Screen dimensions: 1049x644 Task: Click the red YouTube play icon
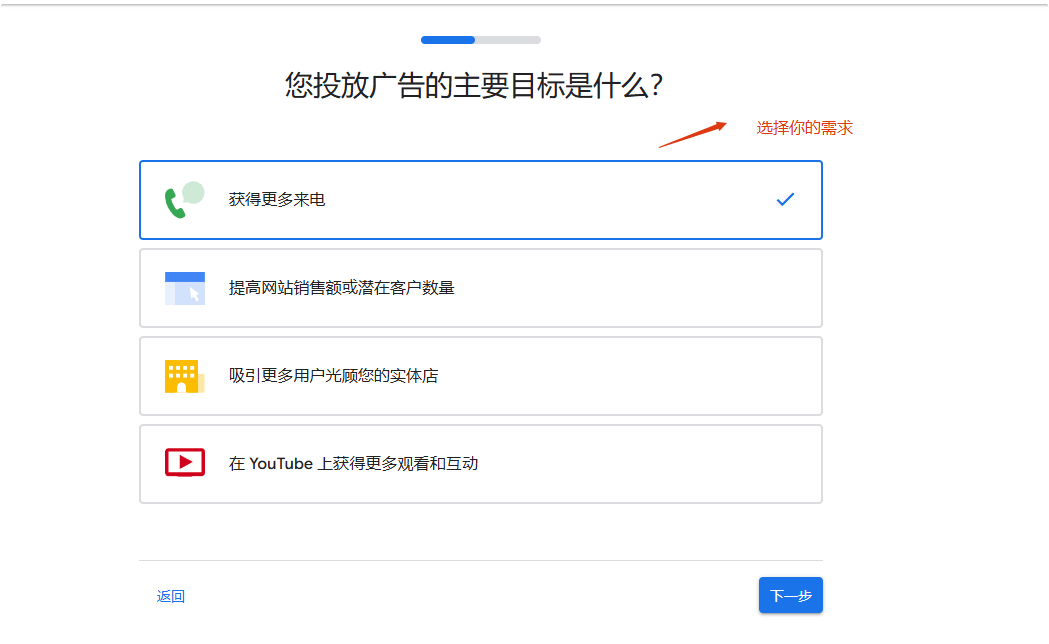point(185,462)
